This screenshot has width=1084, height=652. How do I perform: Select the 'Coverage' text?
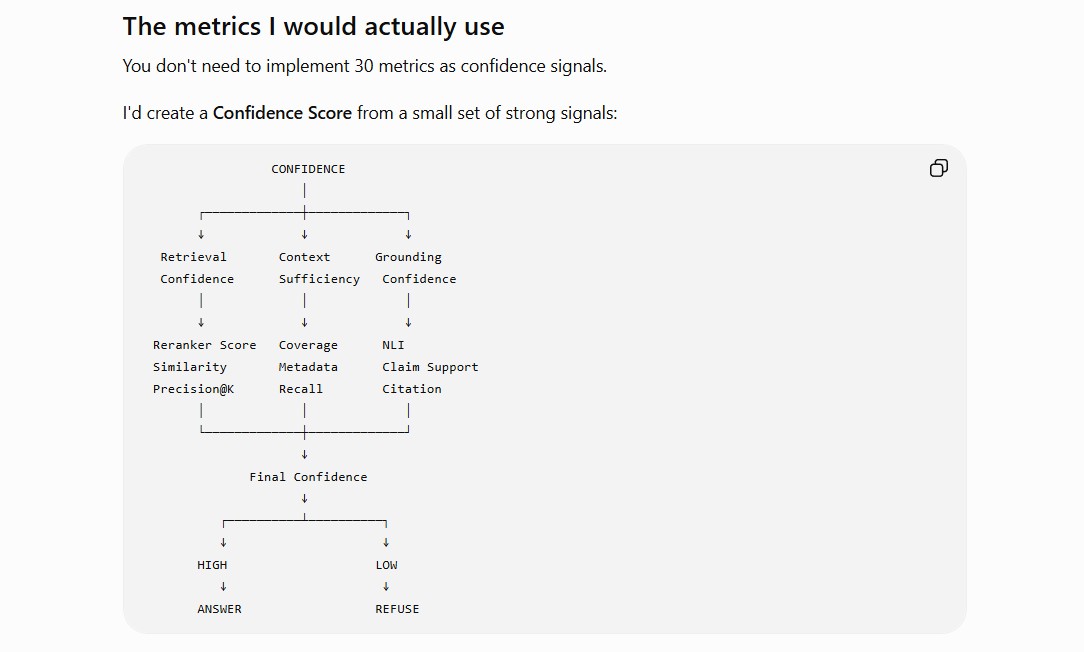point(308,345)
